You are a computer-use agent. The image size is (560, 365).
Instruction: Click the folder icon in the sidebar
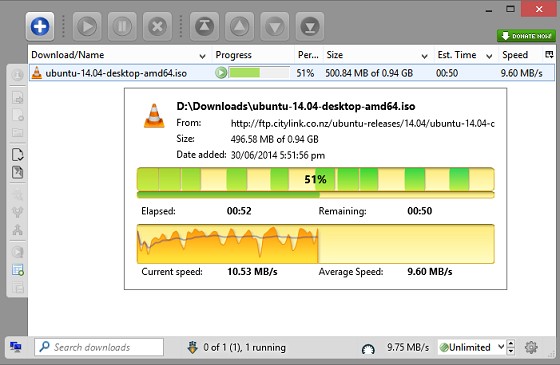click(18, 133)
